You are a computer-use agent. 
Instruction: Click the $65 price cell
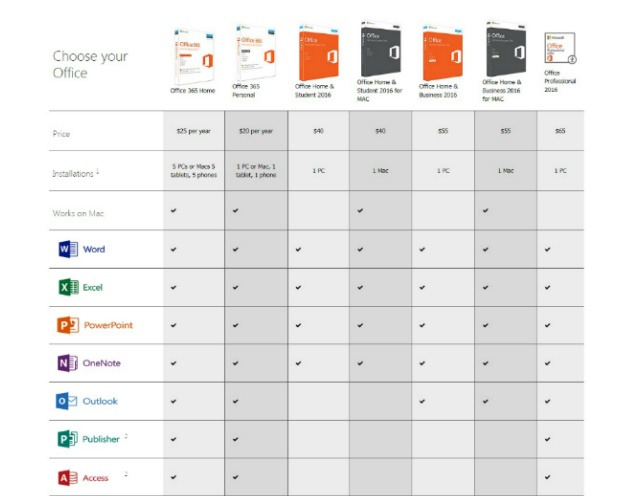560,131
